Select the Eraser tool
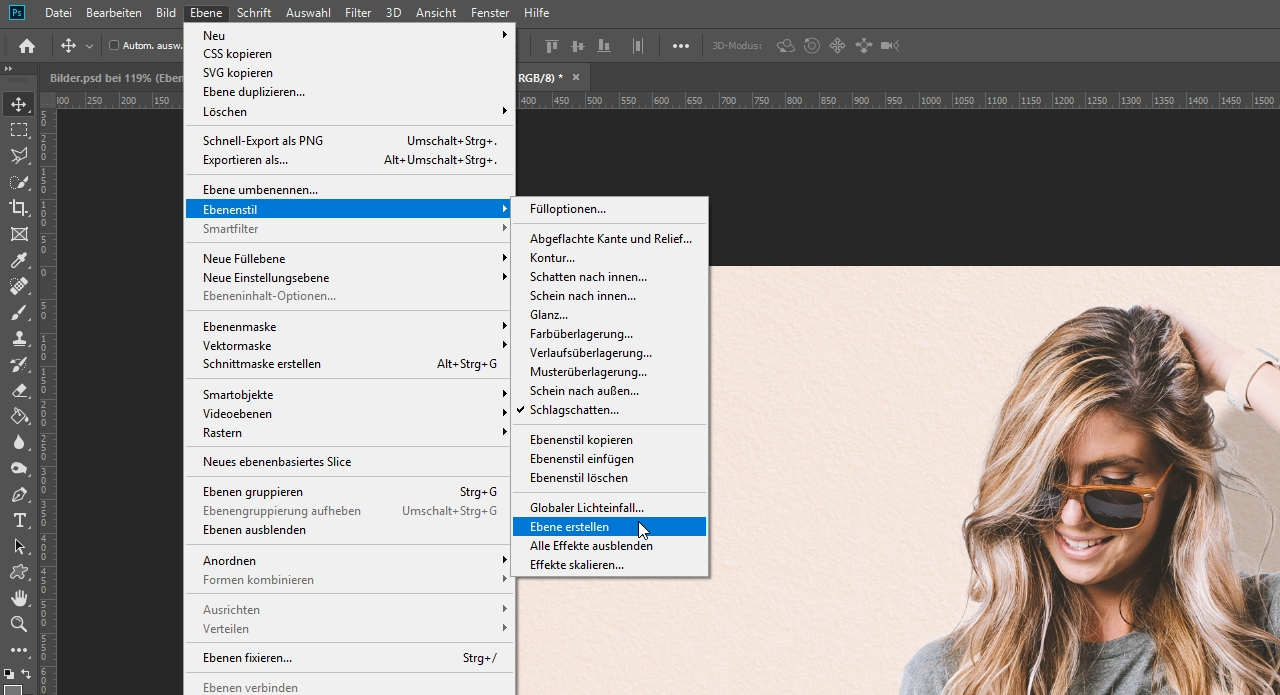Viewport: 1280px width, 695px height. click(x=19, y=390)
